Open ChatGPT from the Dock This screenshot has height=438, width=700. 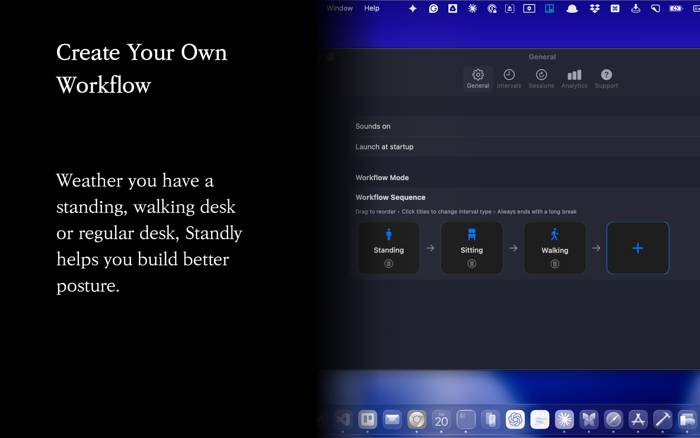515,420
